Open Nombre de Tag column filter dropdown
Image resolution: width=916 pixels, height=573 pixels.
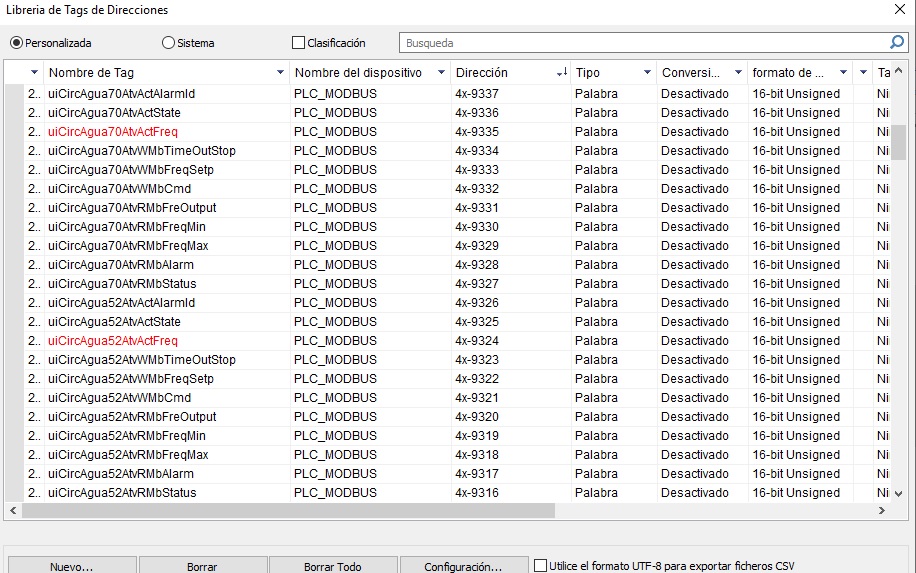[280, 73]
